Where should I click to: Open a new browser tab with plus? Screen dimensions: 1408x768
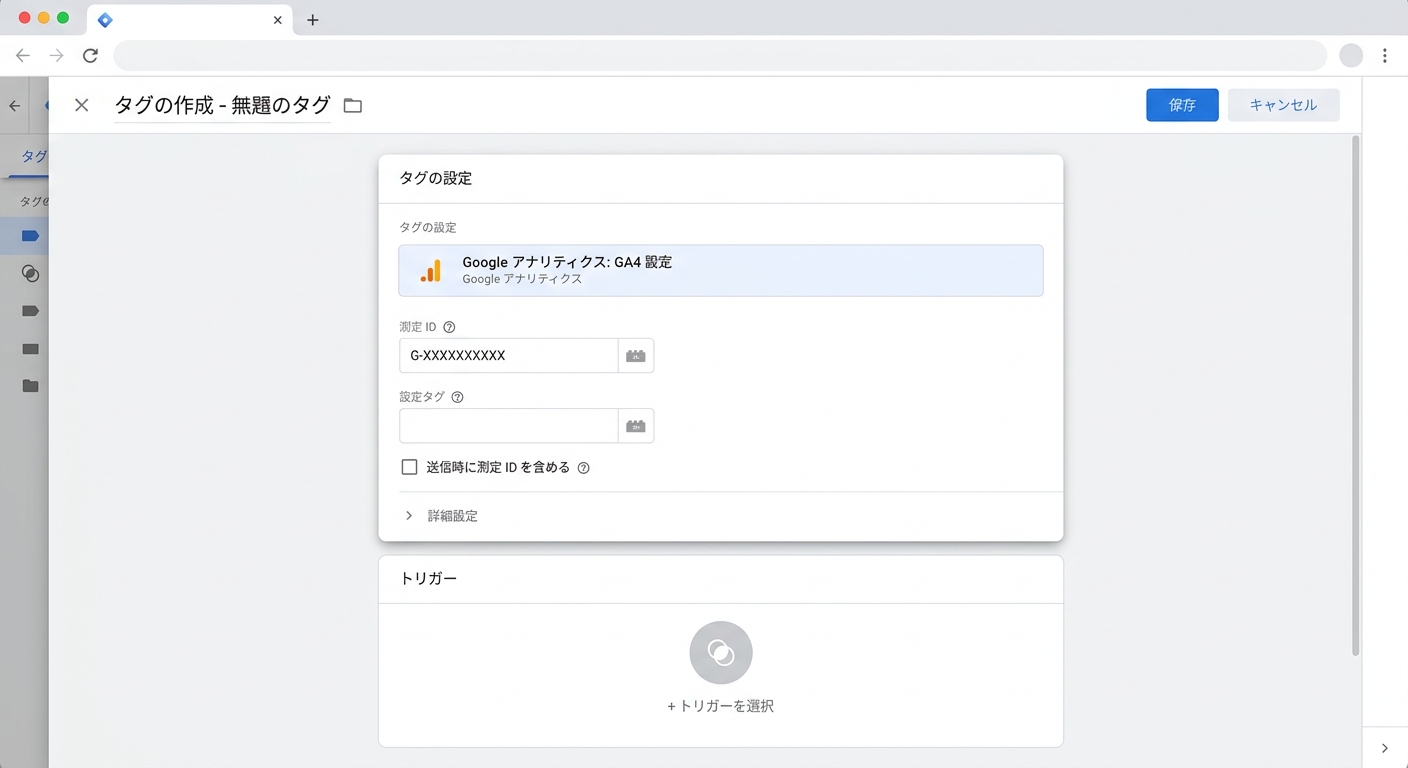tap(313, 20)
